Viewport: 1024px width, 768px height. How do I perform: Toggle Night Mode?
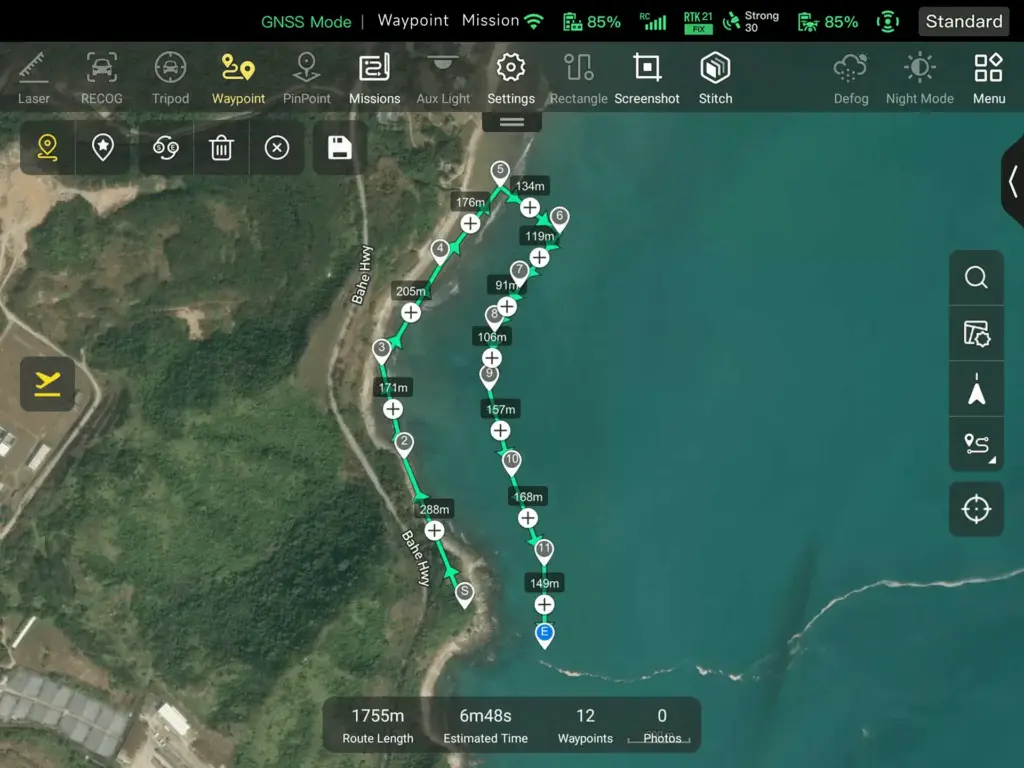tap(919, 78)
